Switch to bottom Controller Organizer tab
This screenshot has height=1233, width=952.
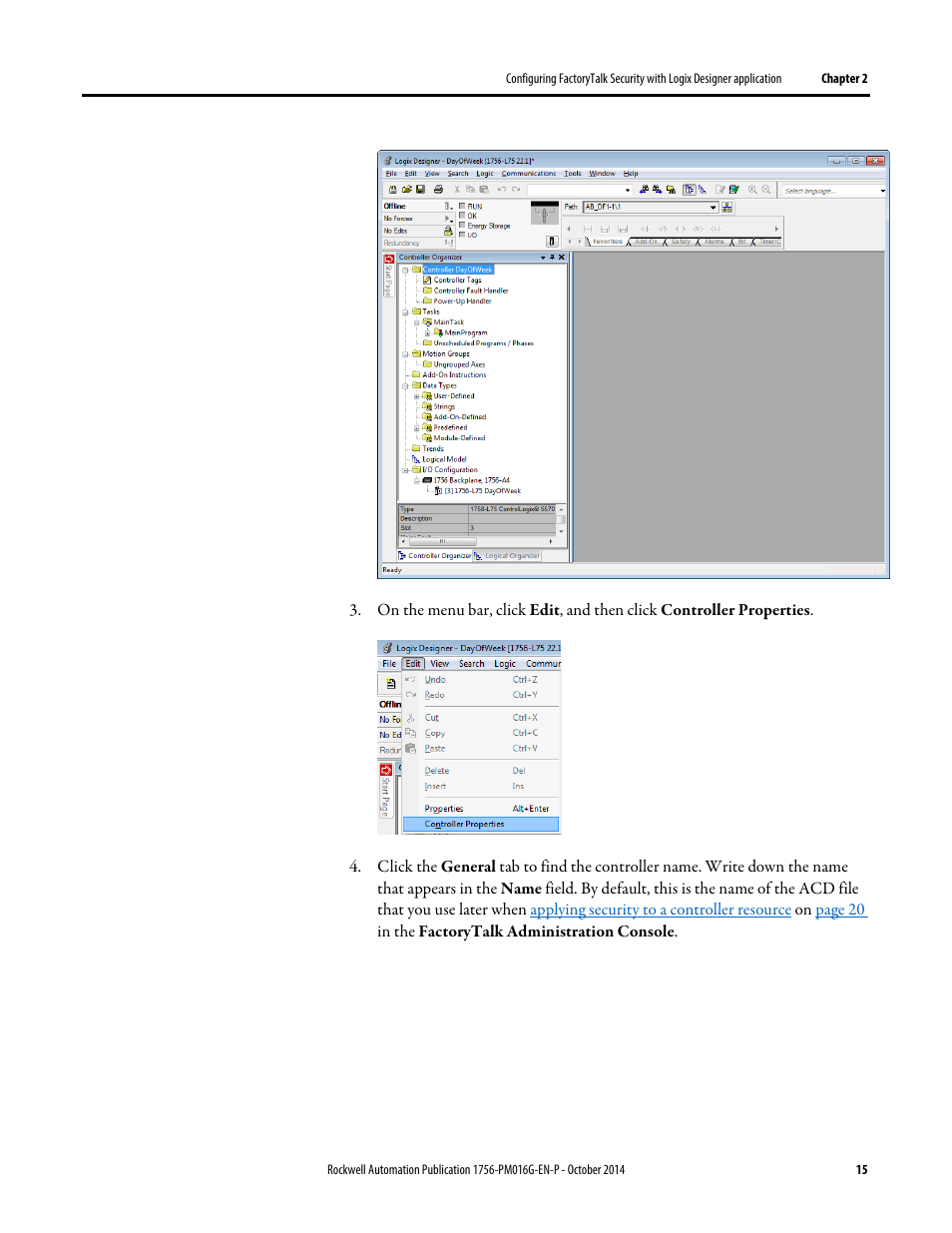[x=435, y=556]
